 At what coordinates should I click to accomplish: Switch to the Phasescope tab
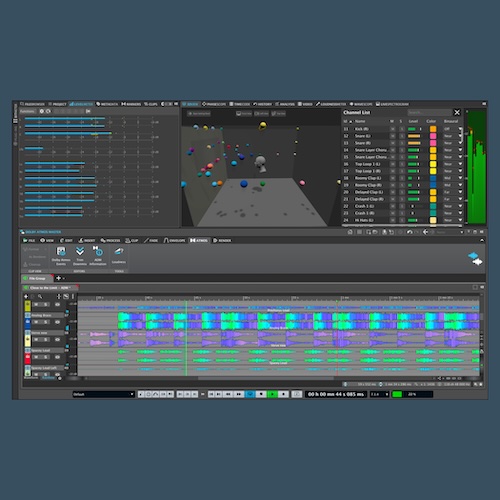point(214,104)
